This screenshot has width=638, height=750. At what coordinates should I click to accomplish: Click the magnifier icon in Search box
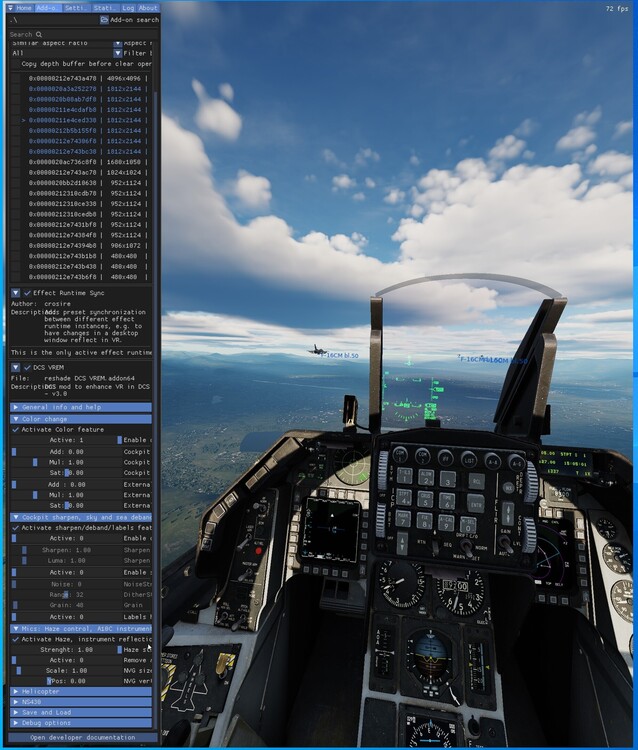click(x=39, y=34)
